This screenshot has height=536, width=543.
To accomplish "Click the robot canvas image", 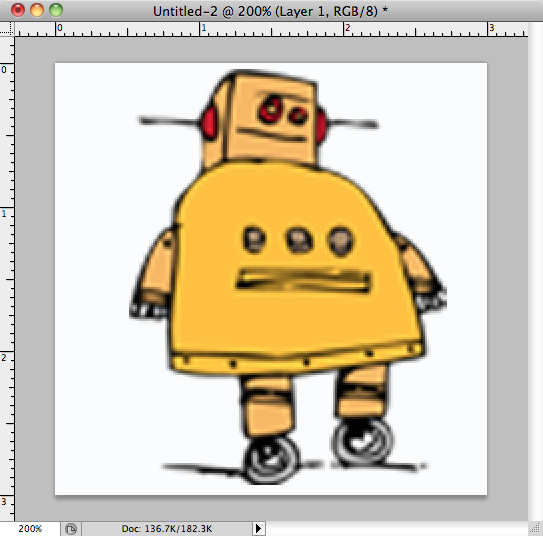I will tap(271, 279).
